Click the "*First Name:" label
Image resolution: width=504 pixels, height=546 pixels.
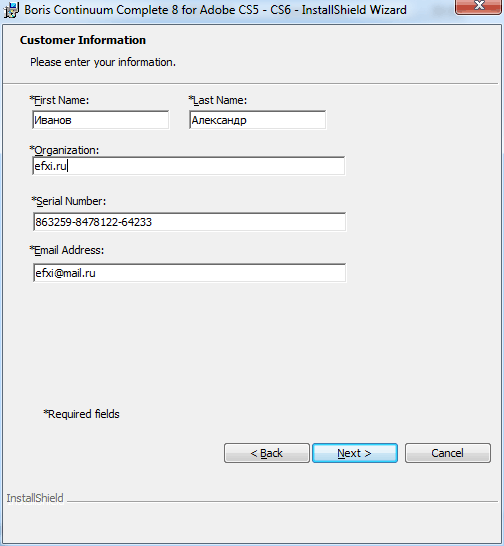[x=59, y=100]
